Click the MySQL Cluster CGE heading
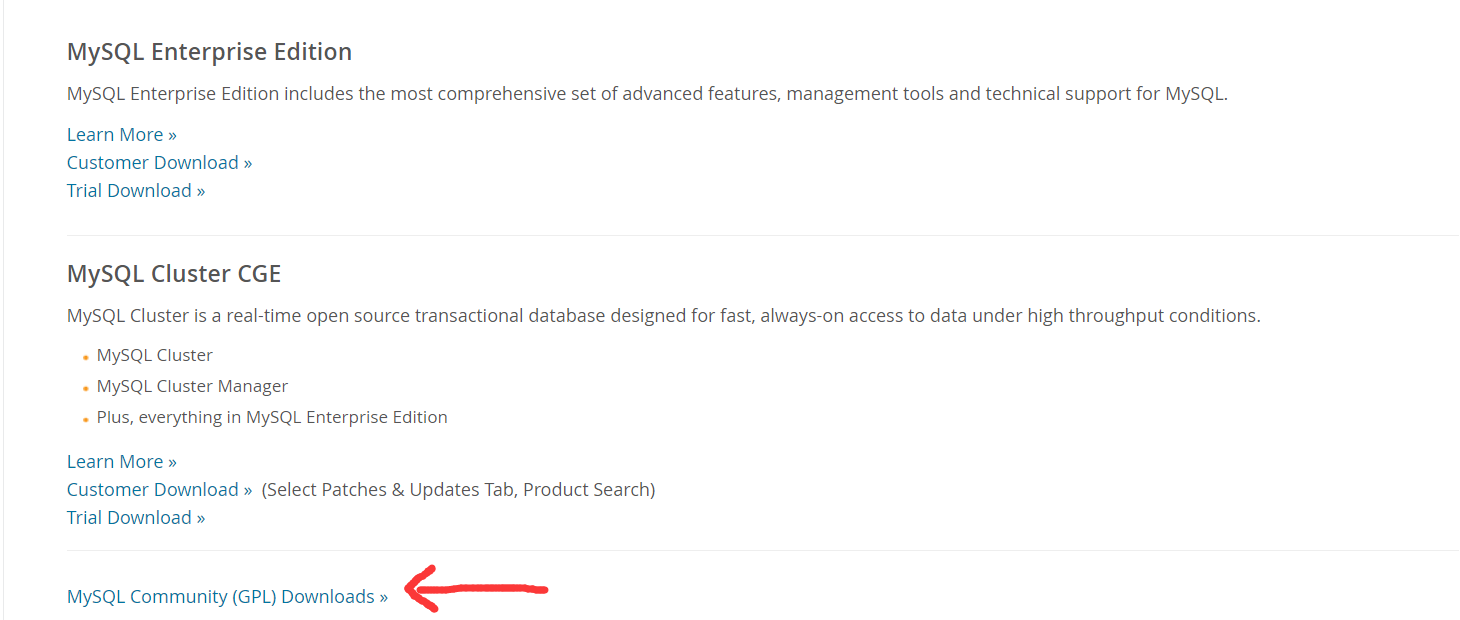Screen dimensions: 1460x620 point(174,274)
